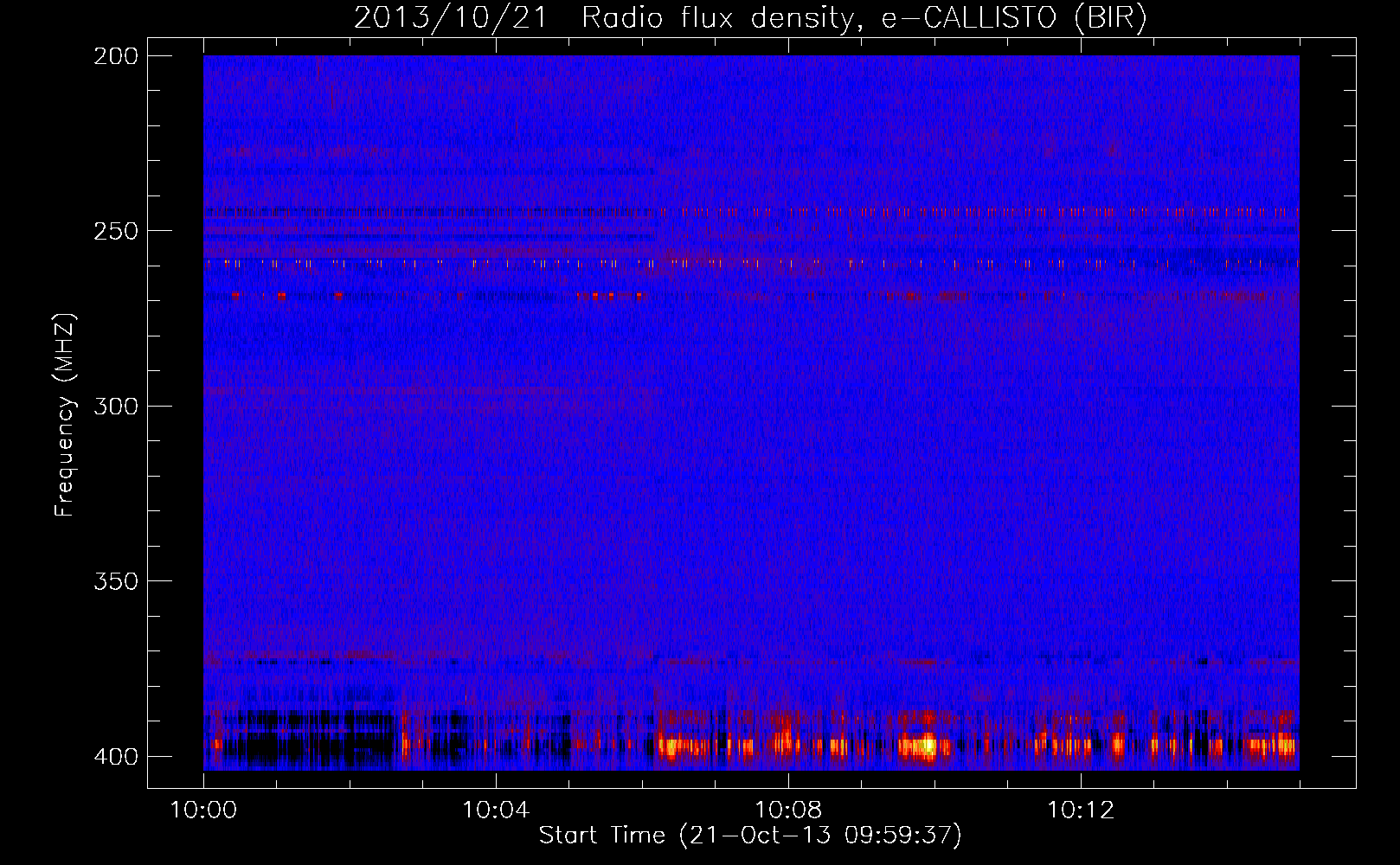Click the 300 frequency tick label
The height and width of the screenshot is (865, 1400).
[116, 406]
